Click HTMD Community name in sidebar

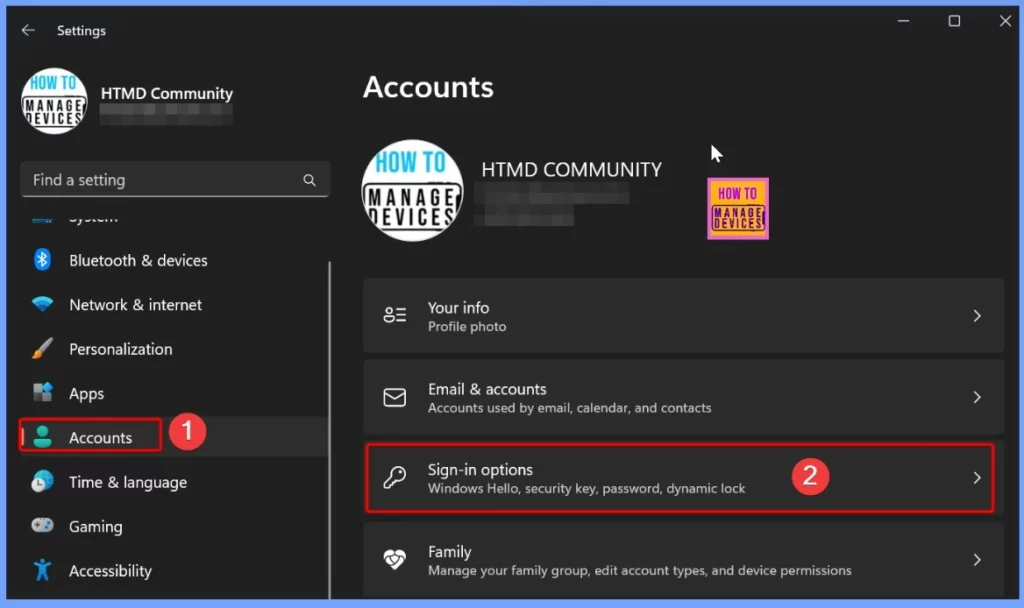pos(167,93)
